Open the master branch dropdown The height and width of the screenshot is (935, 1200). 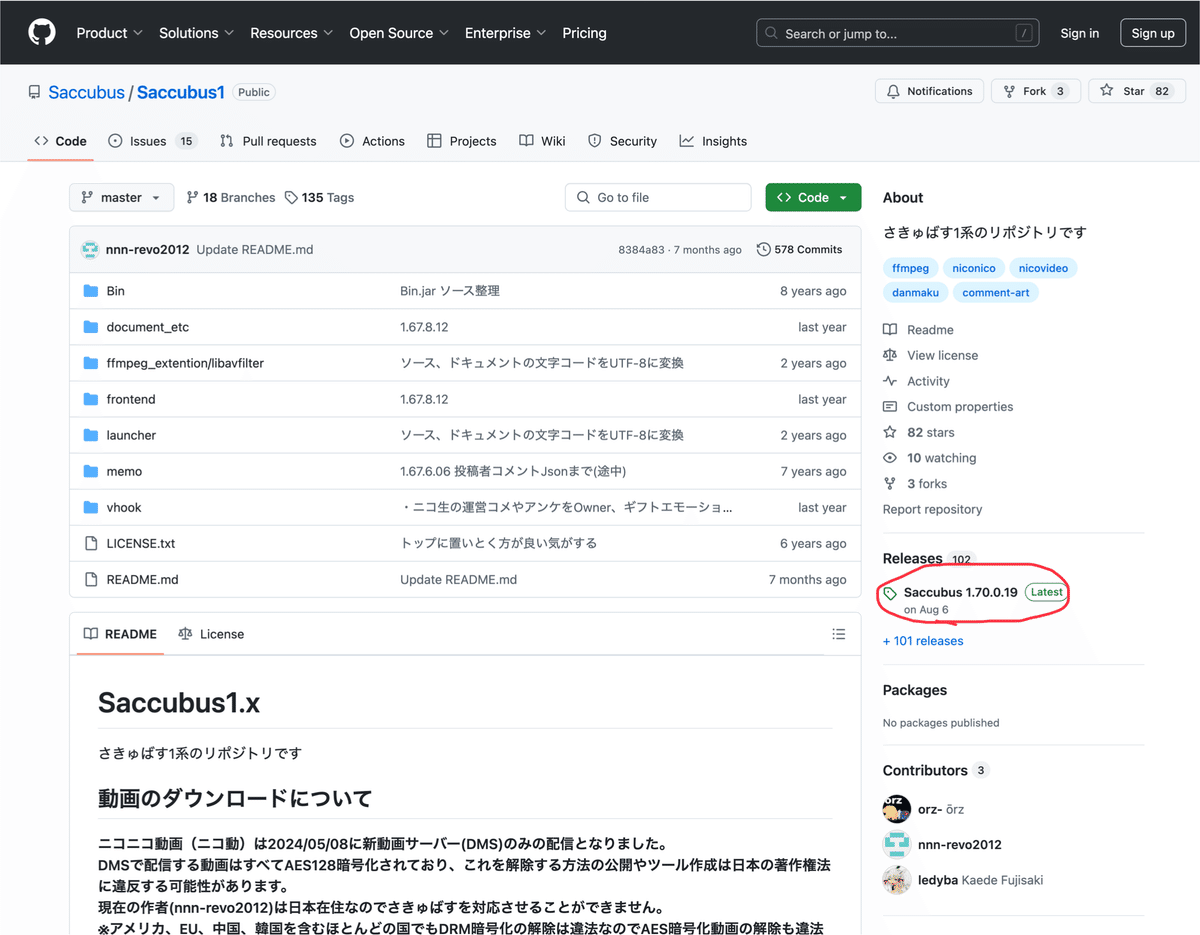pyautogui.click(x=121, y=198)
